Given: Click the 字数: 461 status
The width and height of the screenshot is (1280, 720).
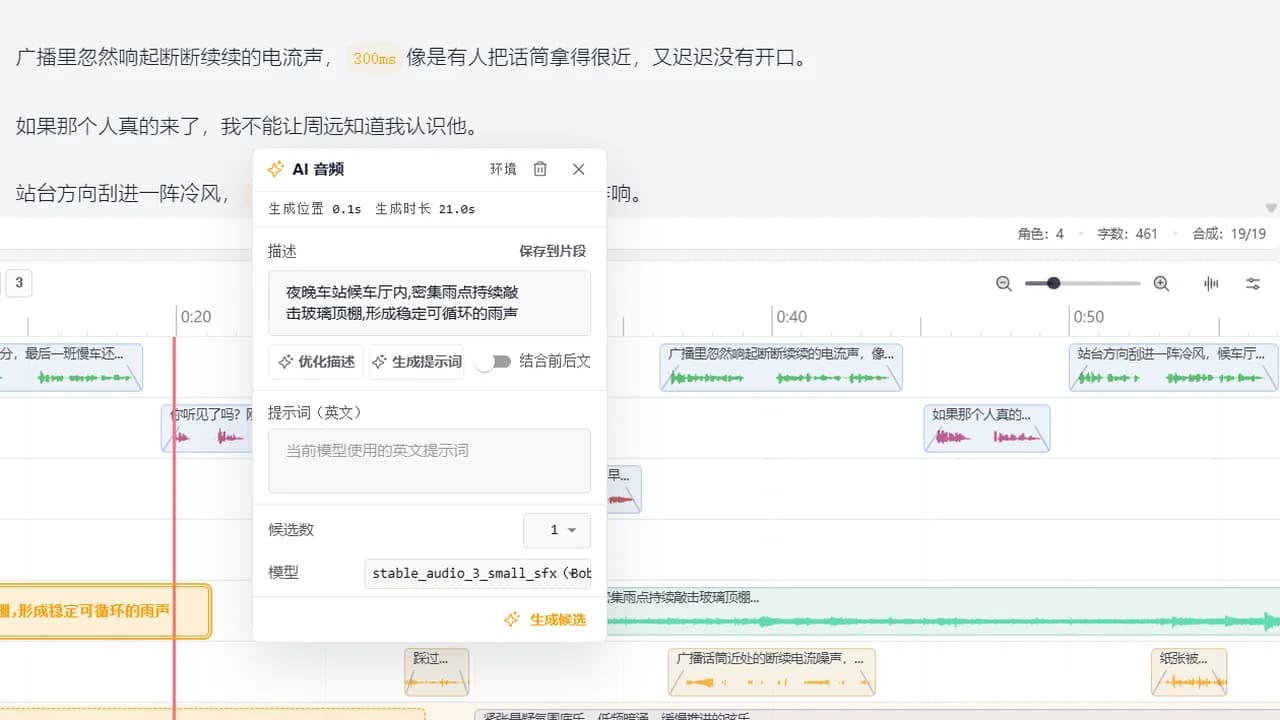Looking at the screenshot, I should tap(1127, 234).
